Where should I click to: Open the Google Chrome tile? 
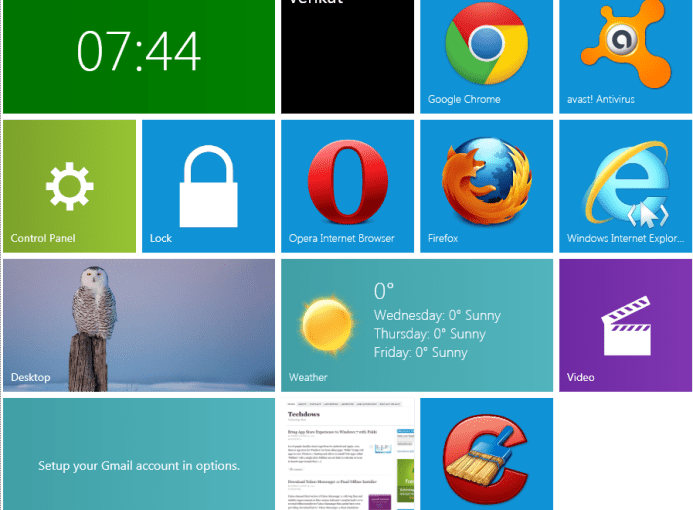[x=486, y=56]
